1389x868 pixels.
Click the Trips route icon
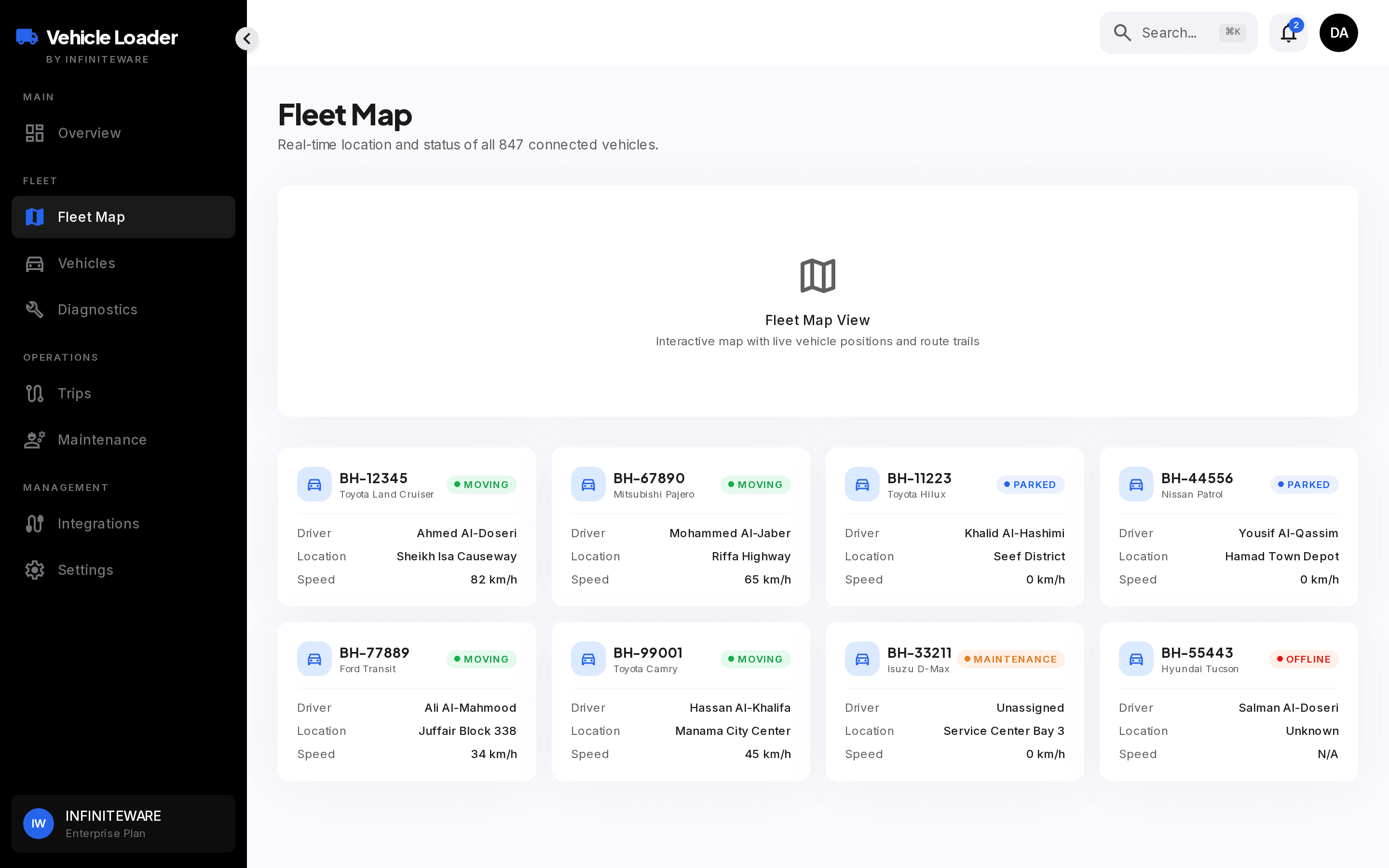[x=34, y=394]
